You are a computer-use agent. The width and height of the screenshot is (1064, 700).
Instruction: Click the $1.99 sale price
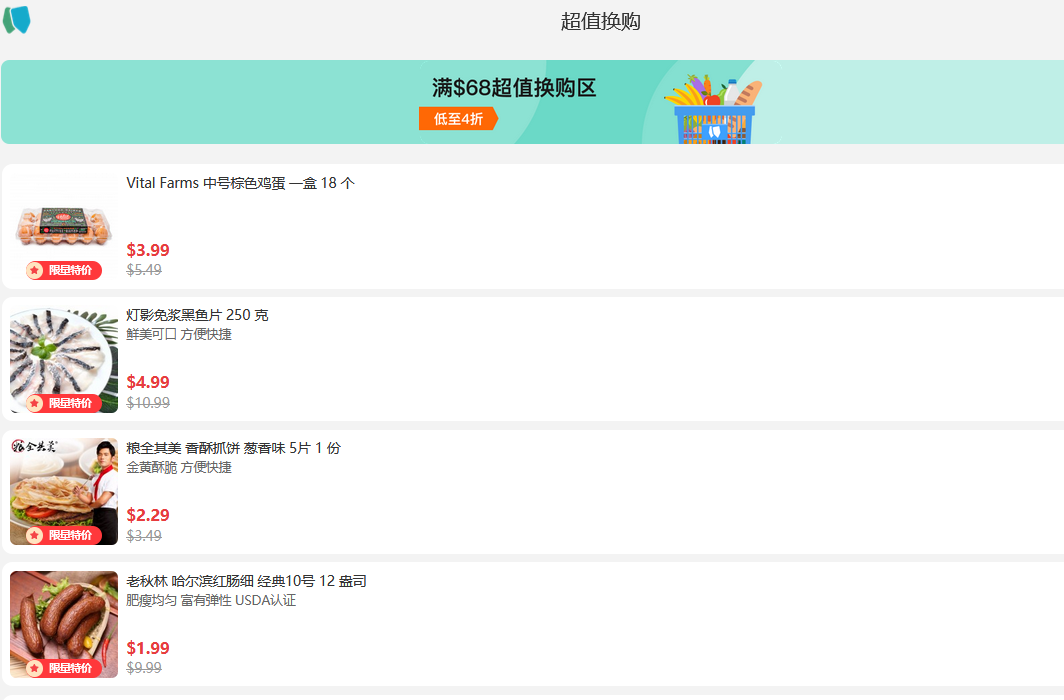click(148, 648)
